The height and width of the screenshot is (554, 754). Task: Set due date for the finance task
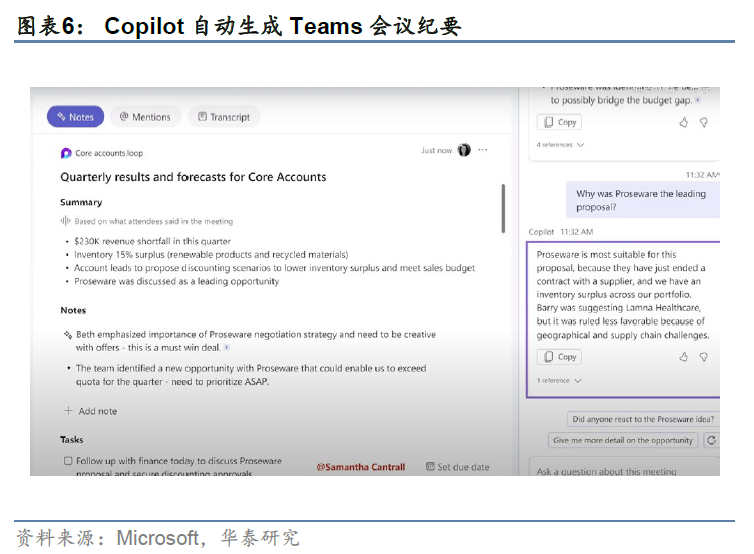click(458, 467)
